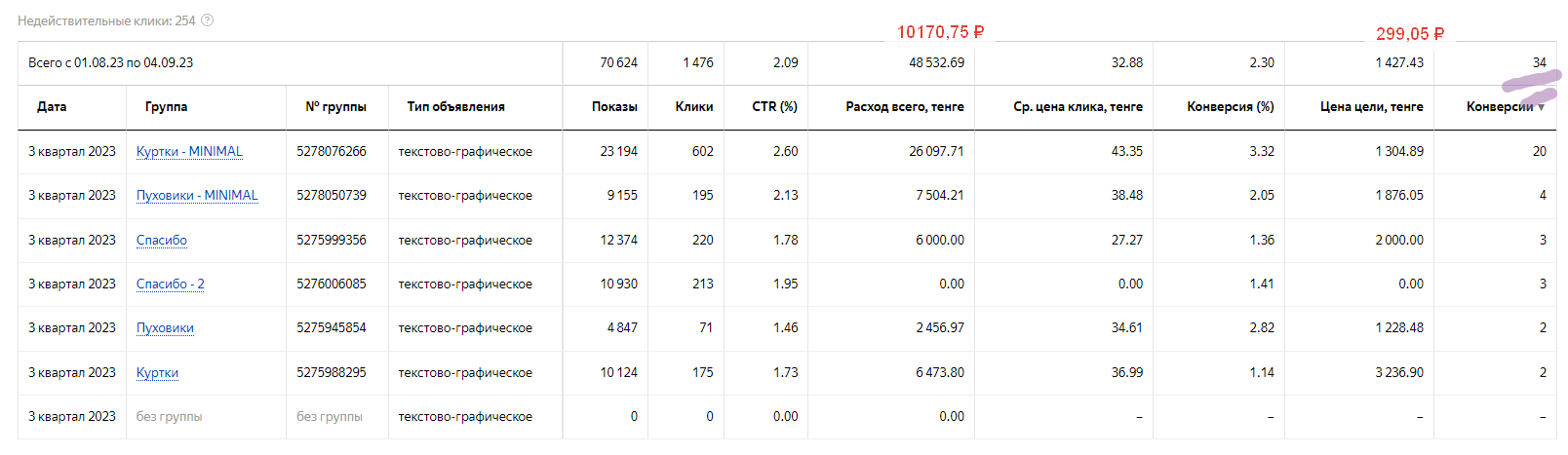Open the Куртки group link
The height and width of the screenshot is (455, 1568).
[x=157, y=373]
